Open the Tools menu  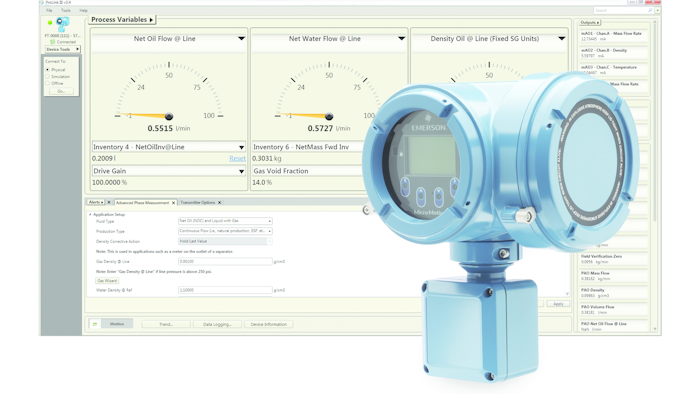pos(66,10)
